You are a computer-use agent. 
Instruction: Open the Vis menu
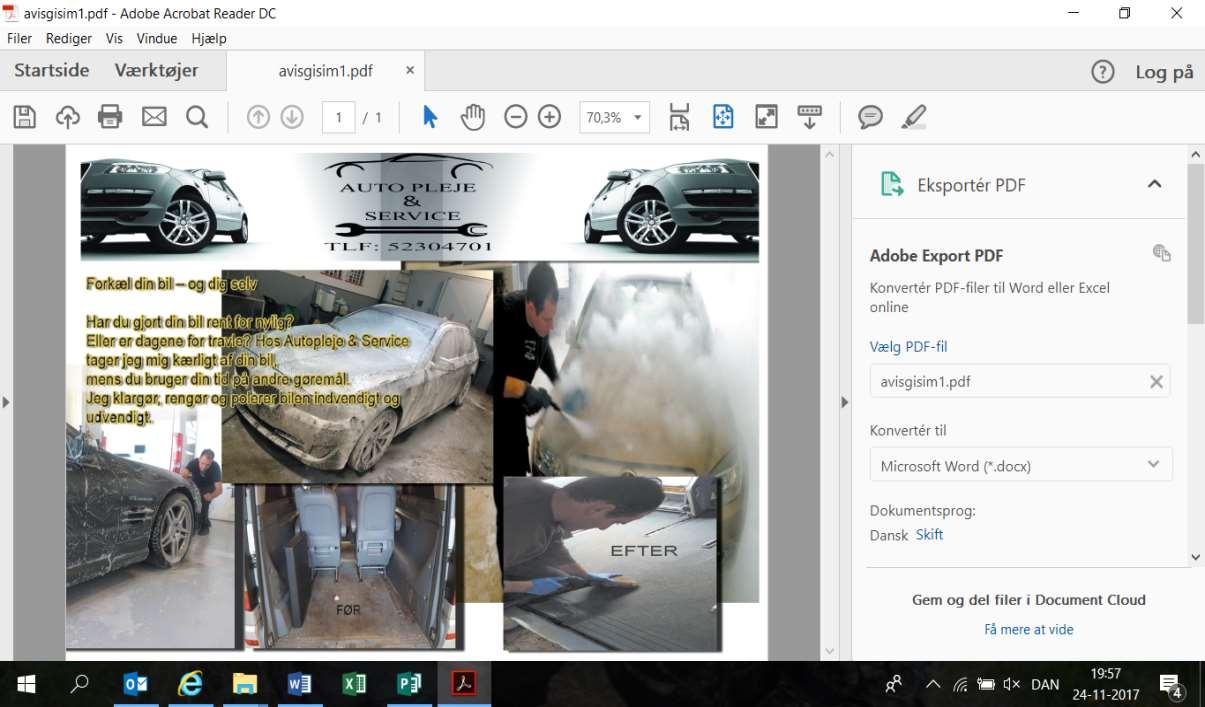click(114, 38)
